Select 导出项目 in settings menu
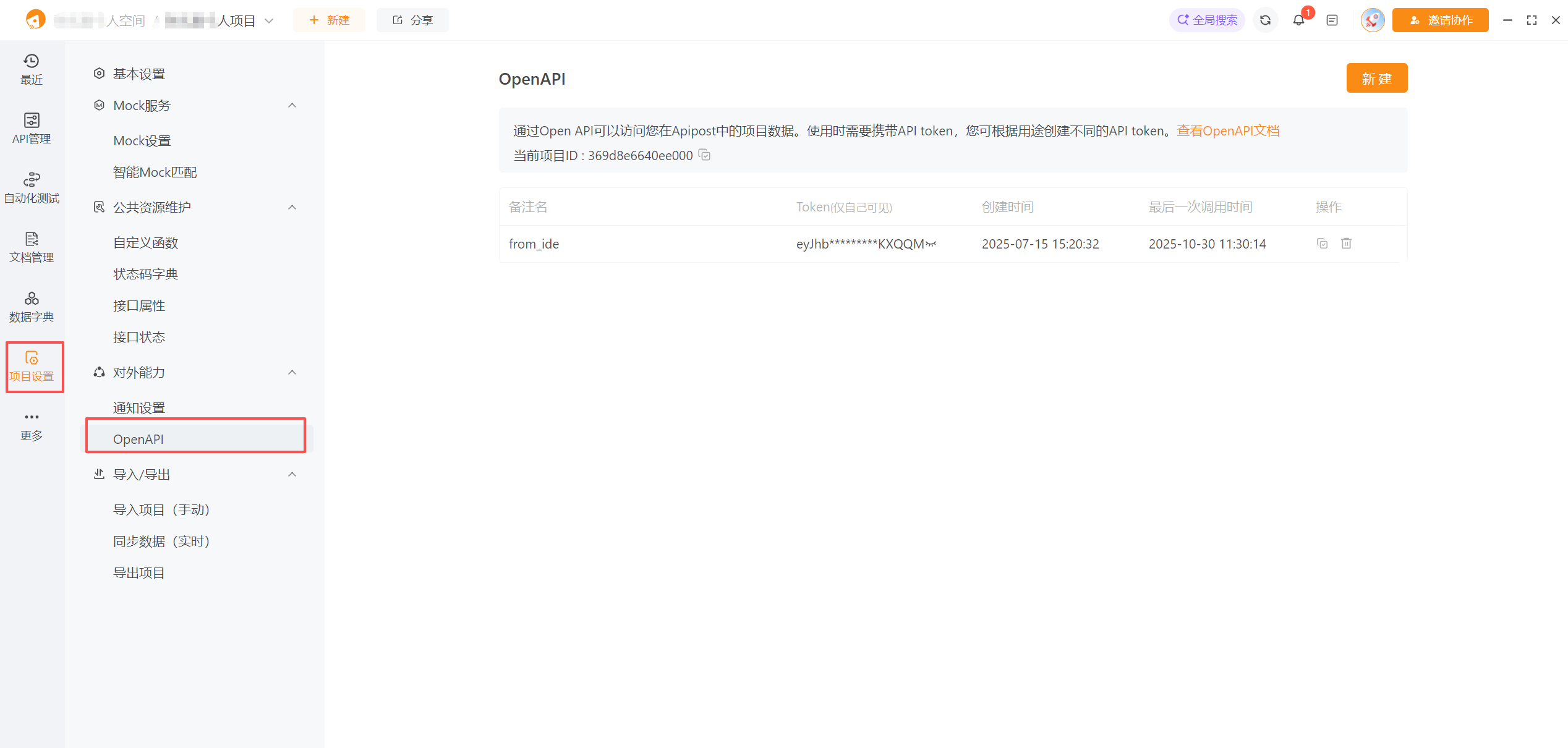Screen dimensions: 1568x748 (139, 573)
